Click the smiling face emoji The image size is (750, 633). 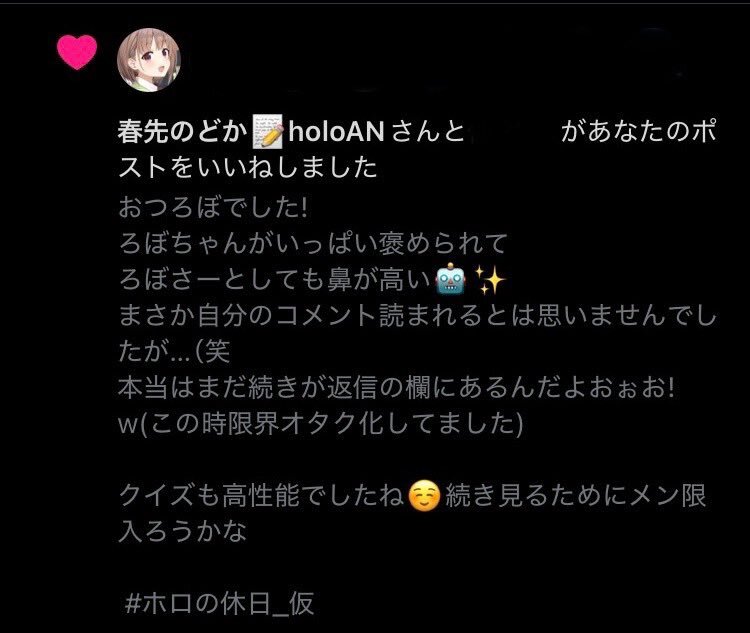424,496
